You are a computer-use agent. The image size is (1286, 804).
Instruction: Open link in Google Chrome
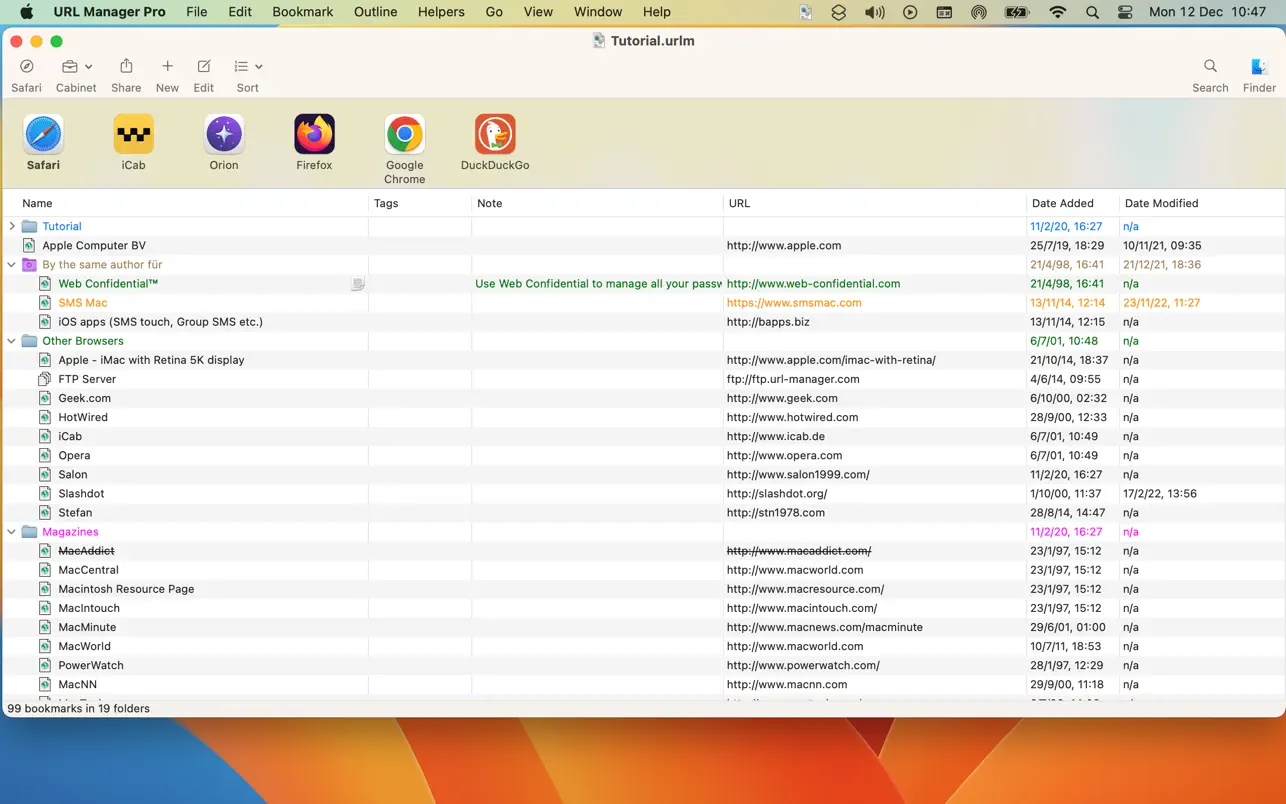point(404,134)
